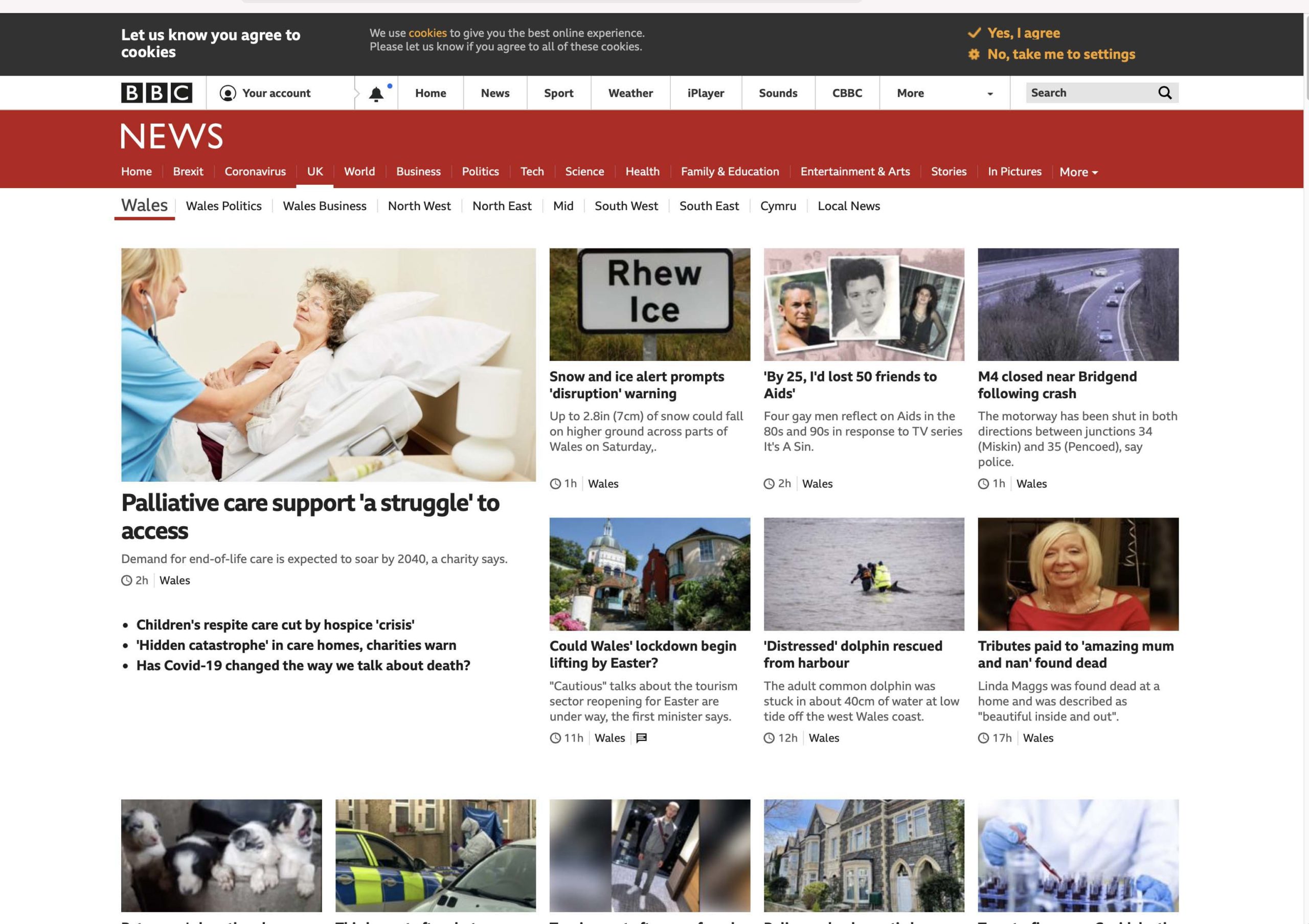1309x924 pixels.
Task: Expand More dropdown in red news bar
Action: 1078,172
